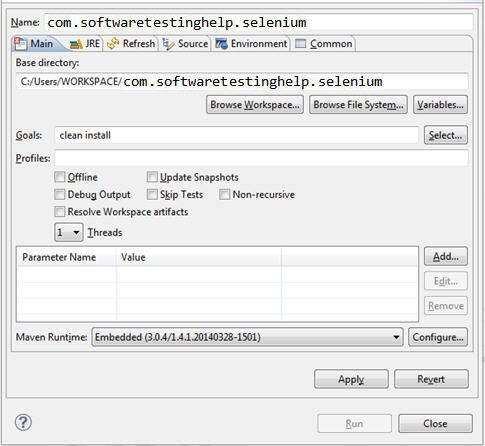This screenshot has height=446, width=485.
Task: Click the JRE tab icon
Action: 76,44
